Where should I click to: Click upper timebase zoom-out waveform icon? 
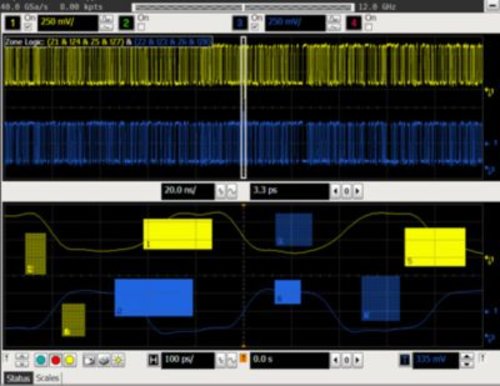[x=232, y=191]
